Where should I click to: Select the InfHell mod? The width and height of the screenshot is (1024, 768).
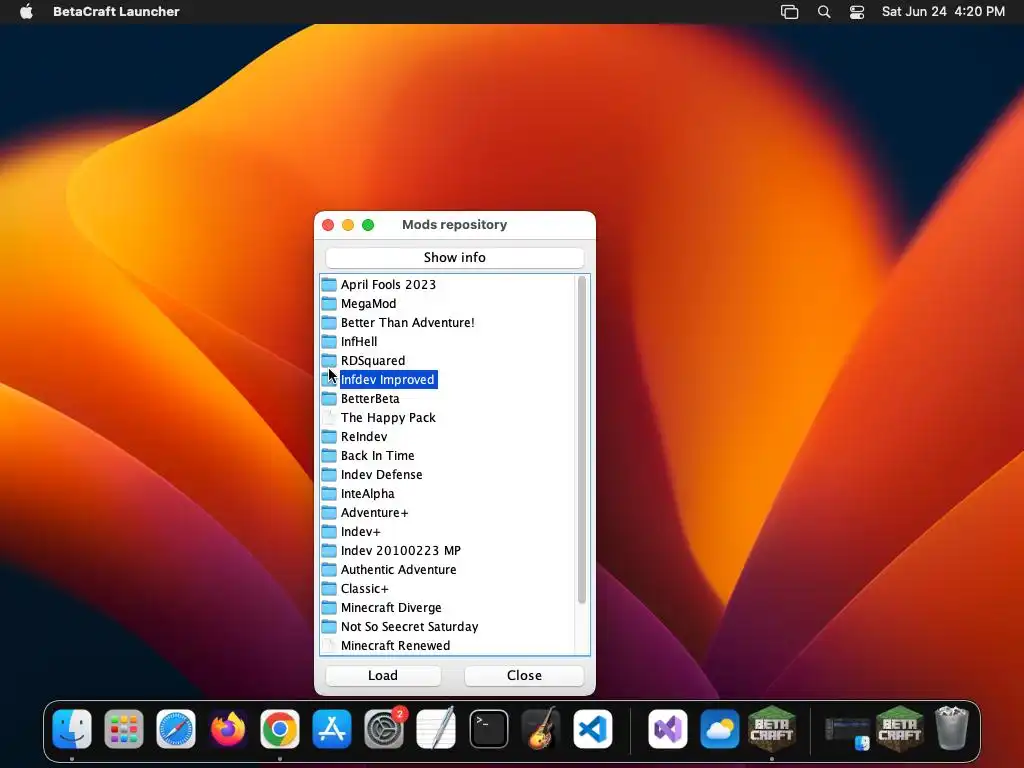click(359, 342)
